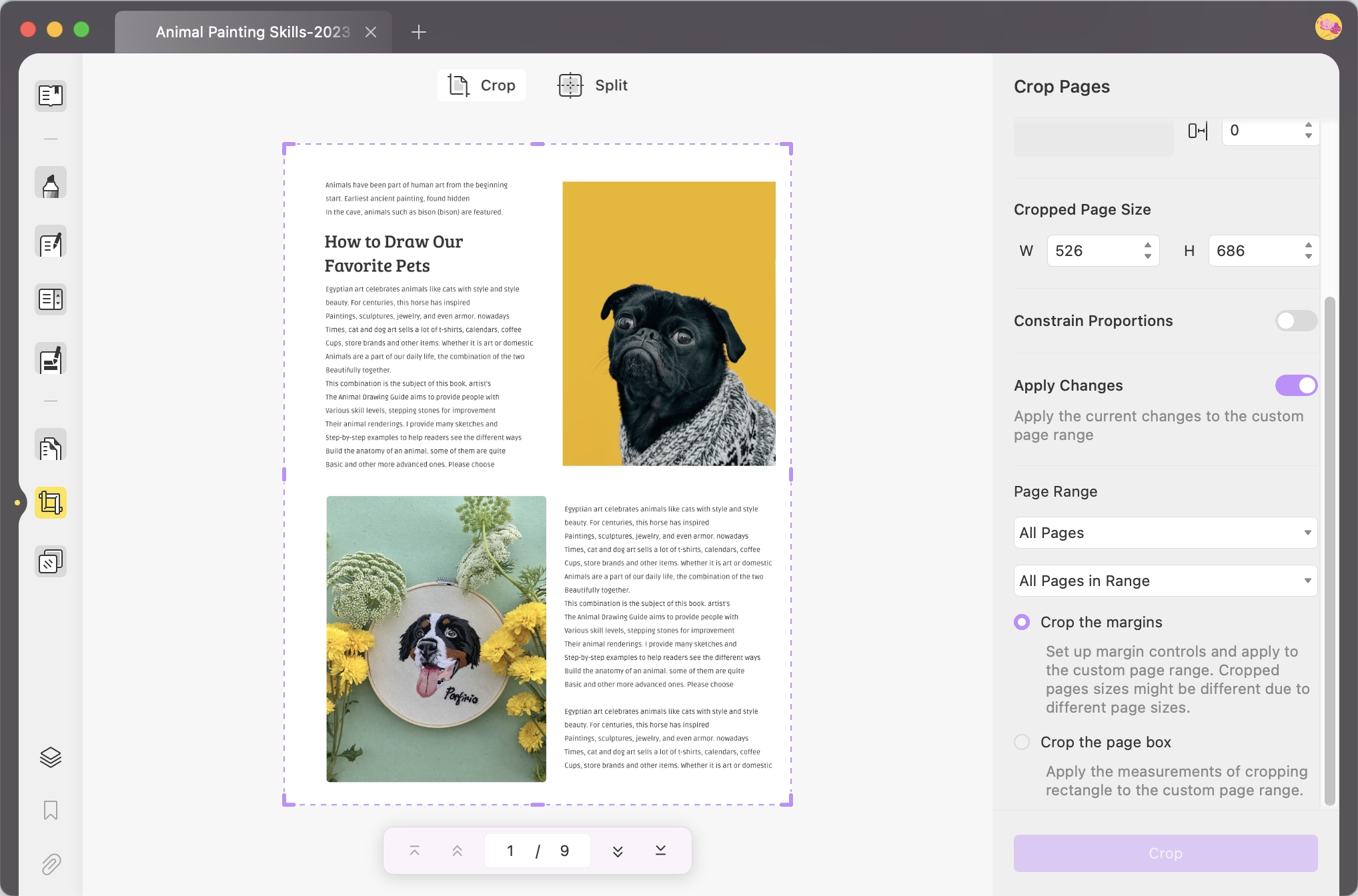Click the embroidered dog hoop photo

click(x=436, y=639)
